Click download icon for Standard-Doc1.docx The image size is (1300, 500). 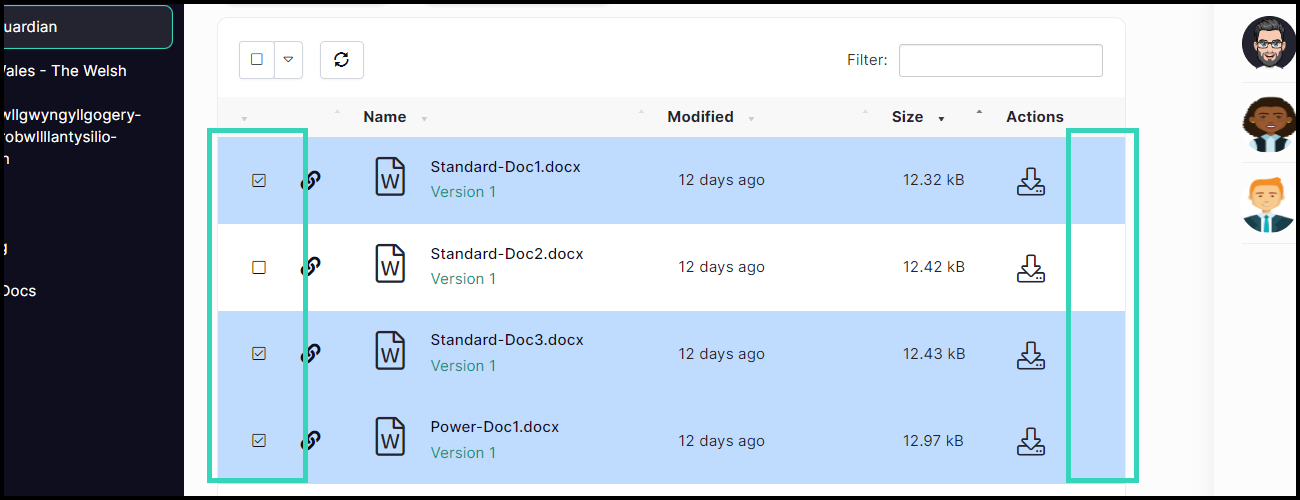coord(1030,181)
